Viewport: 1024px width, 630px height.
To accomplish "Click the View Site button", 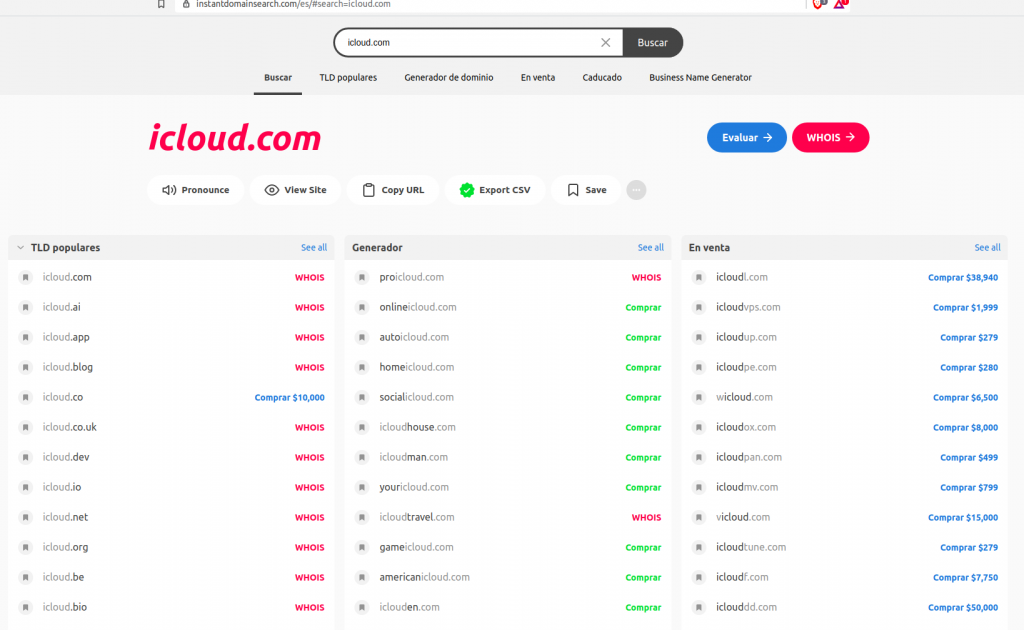I will (x=295, y=190).
